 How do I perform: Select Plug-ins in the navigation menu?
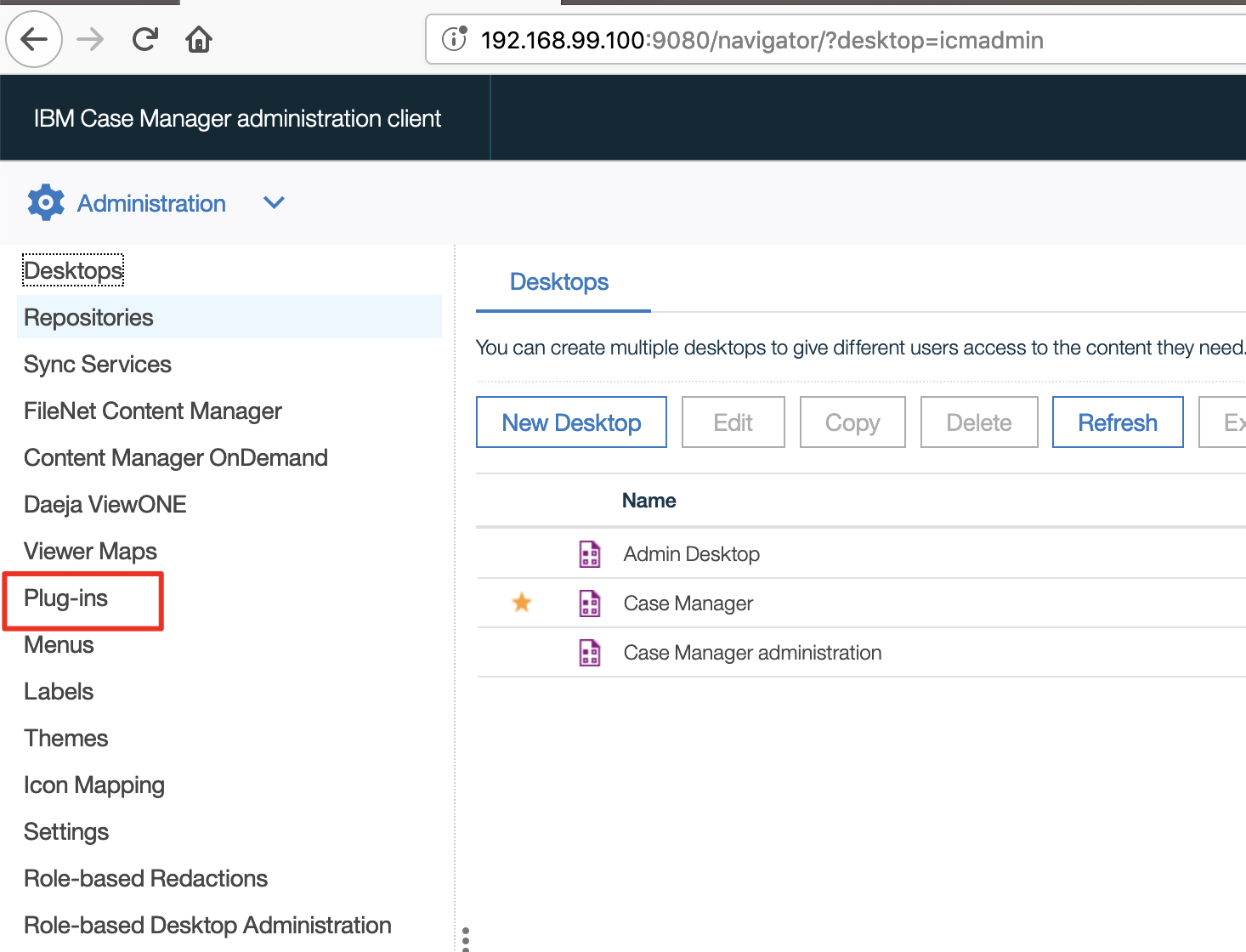(66, 598)
